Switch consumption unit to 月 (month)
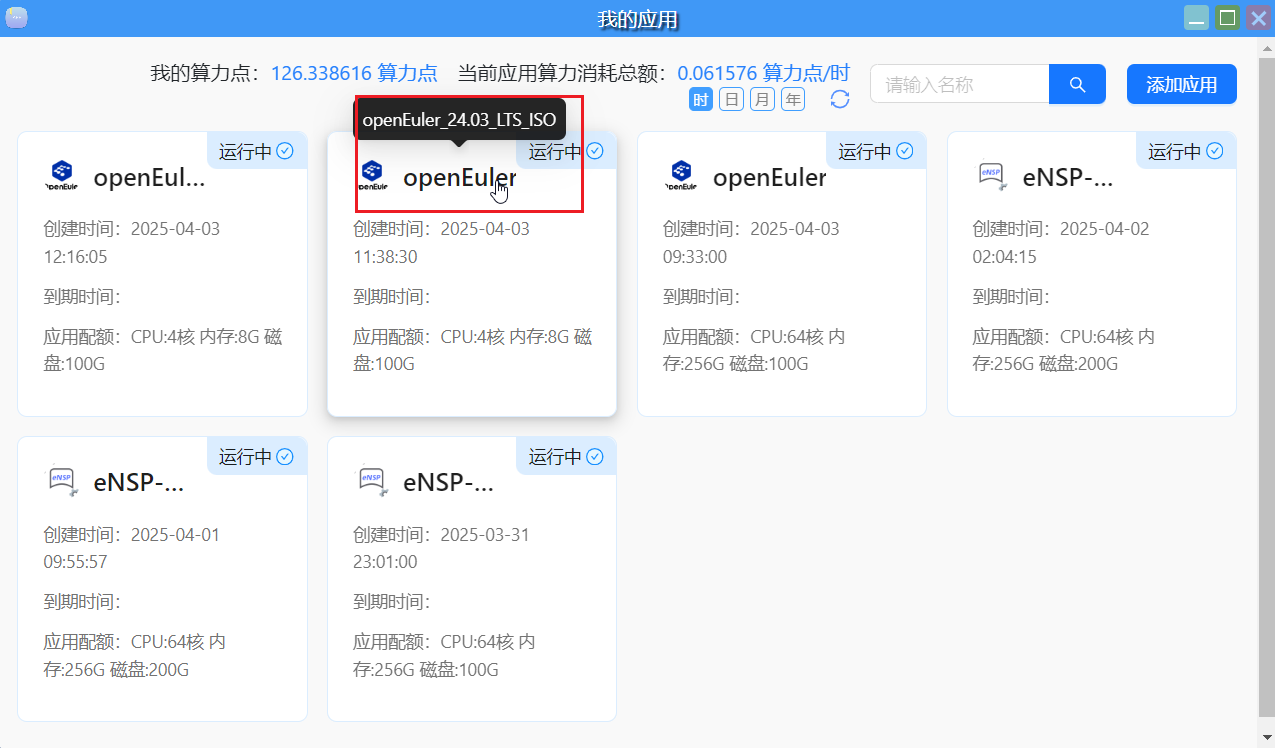This screenshot has height=748, width=1275. [762, 99]
